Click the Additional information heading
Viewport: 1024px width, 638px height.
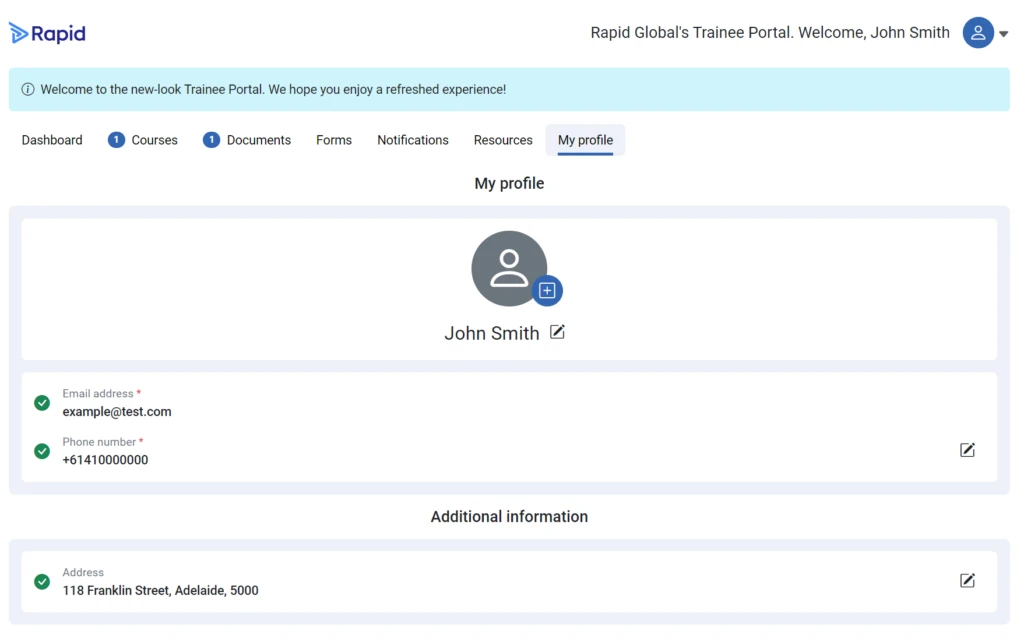pos(509,517)
